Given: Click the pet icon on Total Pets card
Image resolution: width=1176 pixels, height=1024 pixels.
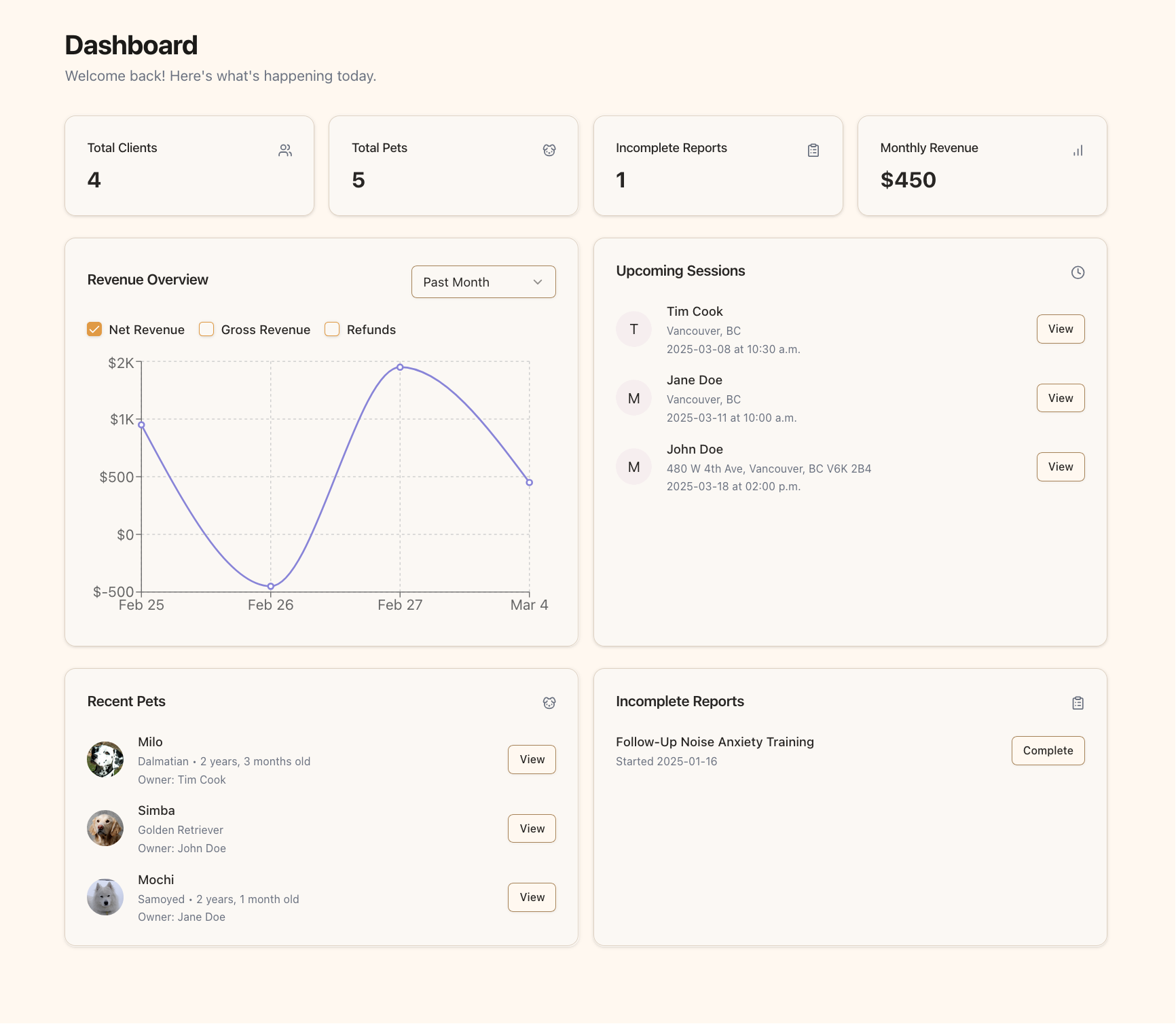Looking at the screenshot, I should point(549,150).
